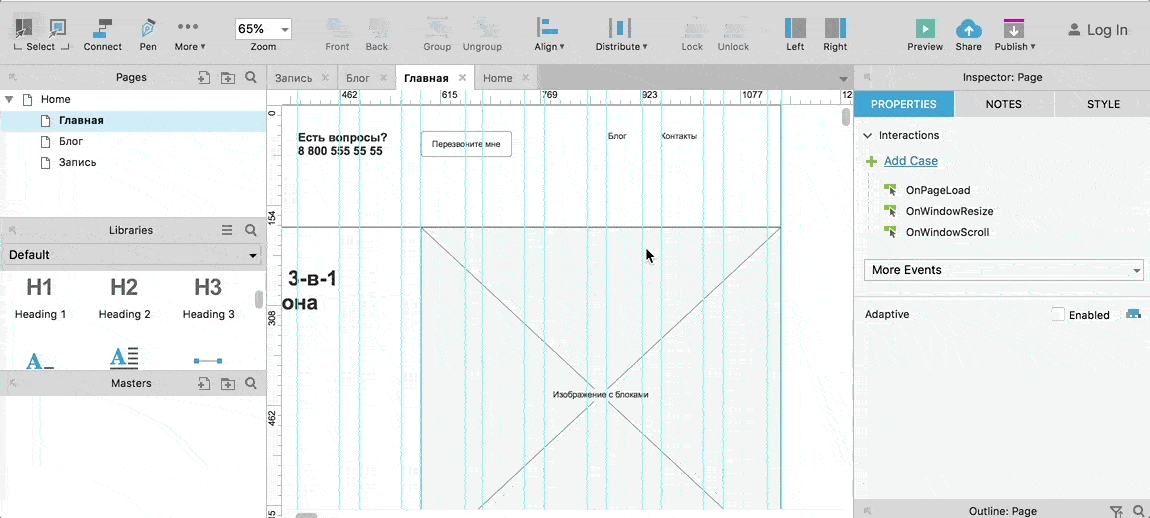Open the Default library dropdown

132,255
